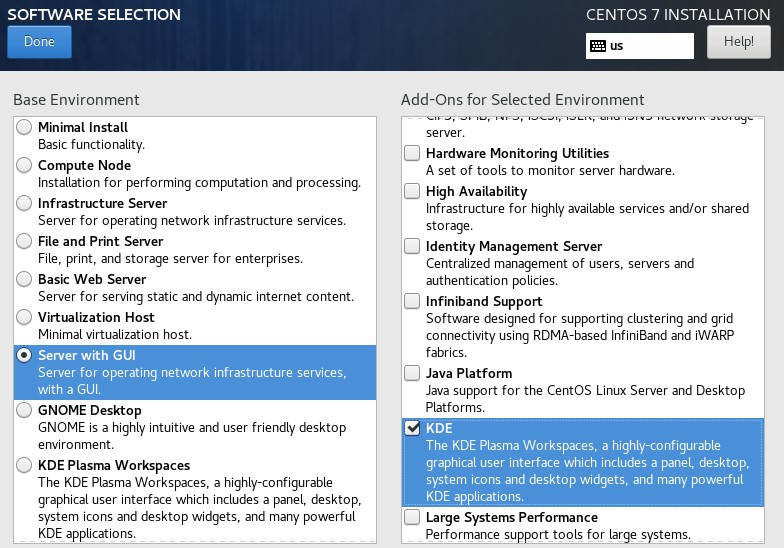Select the GNOME Desktop radio button
Viewport: 784px width, 548px height.
click(x=24, y=410)
